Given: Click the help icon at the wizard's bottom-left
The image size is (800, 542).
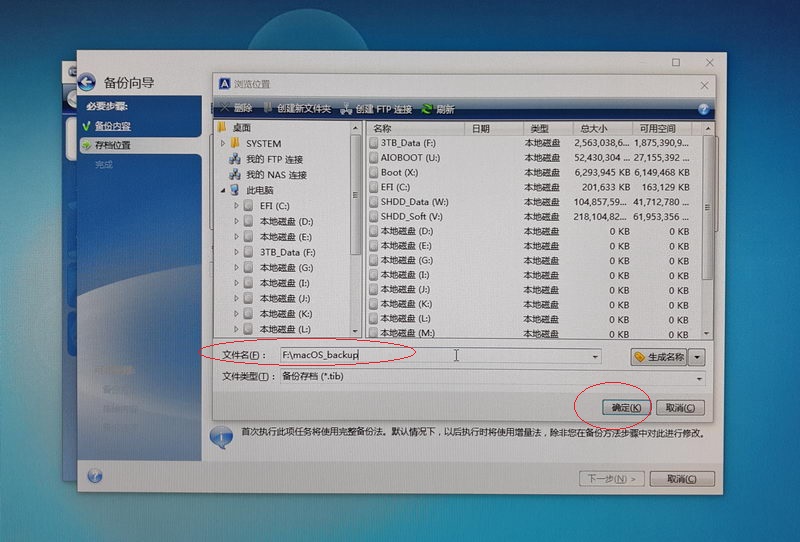Looking at the screenshot, I should 95,476.
